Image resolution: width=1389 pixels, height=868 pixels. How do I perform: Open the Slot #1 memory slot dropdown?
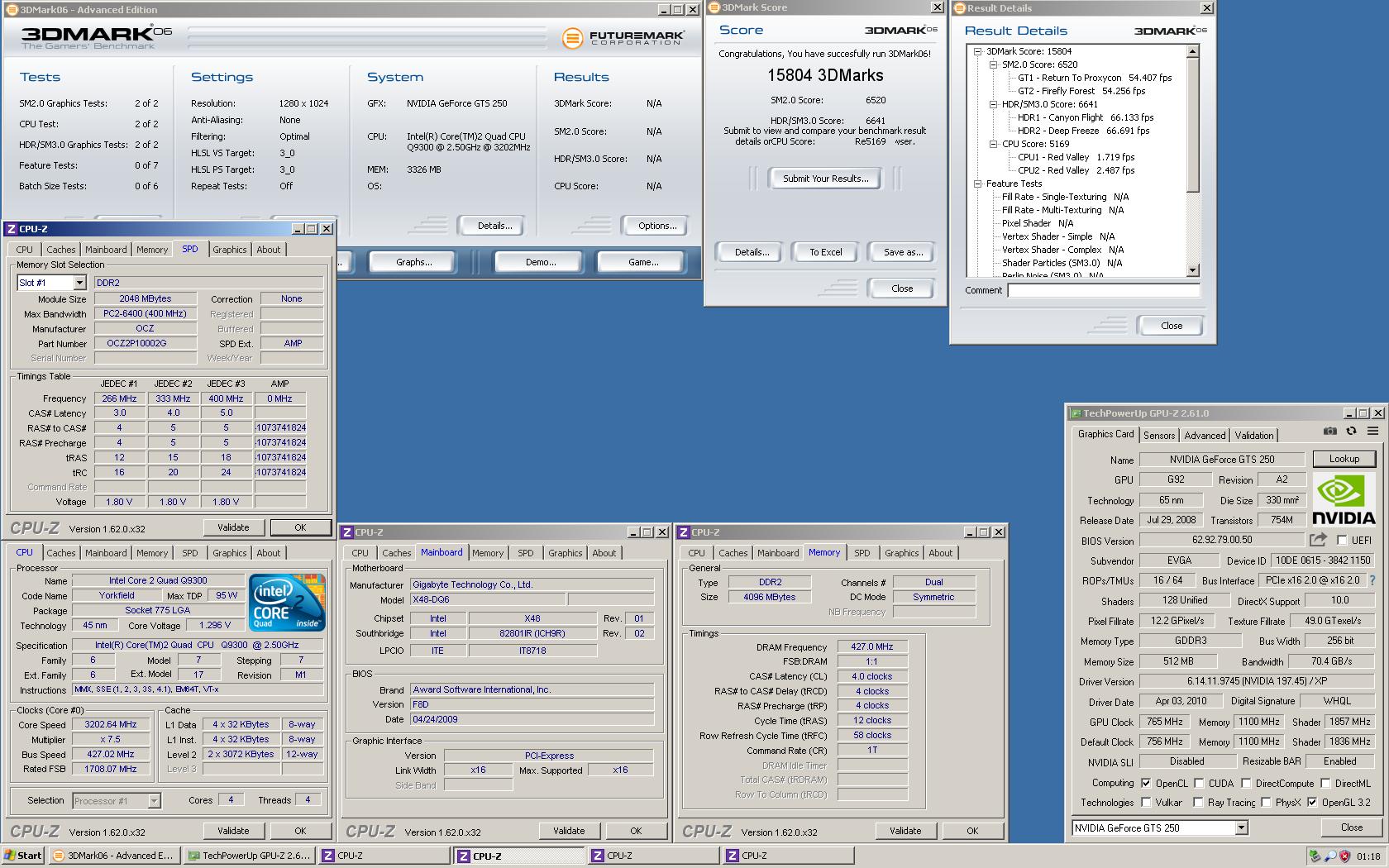(78, 282)
